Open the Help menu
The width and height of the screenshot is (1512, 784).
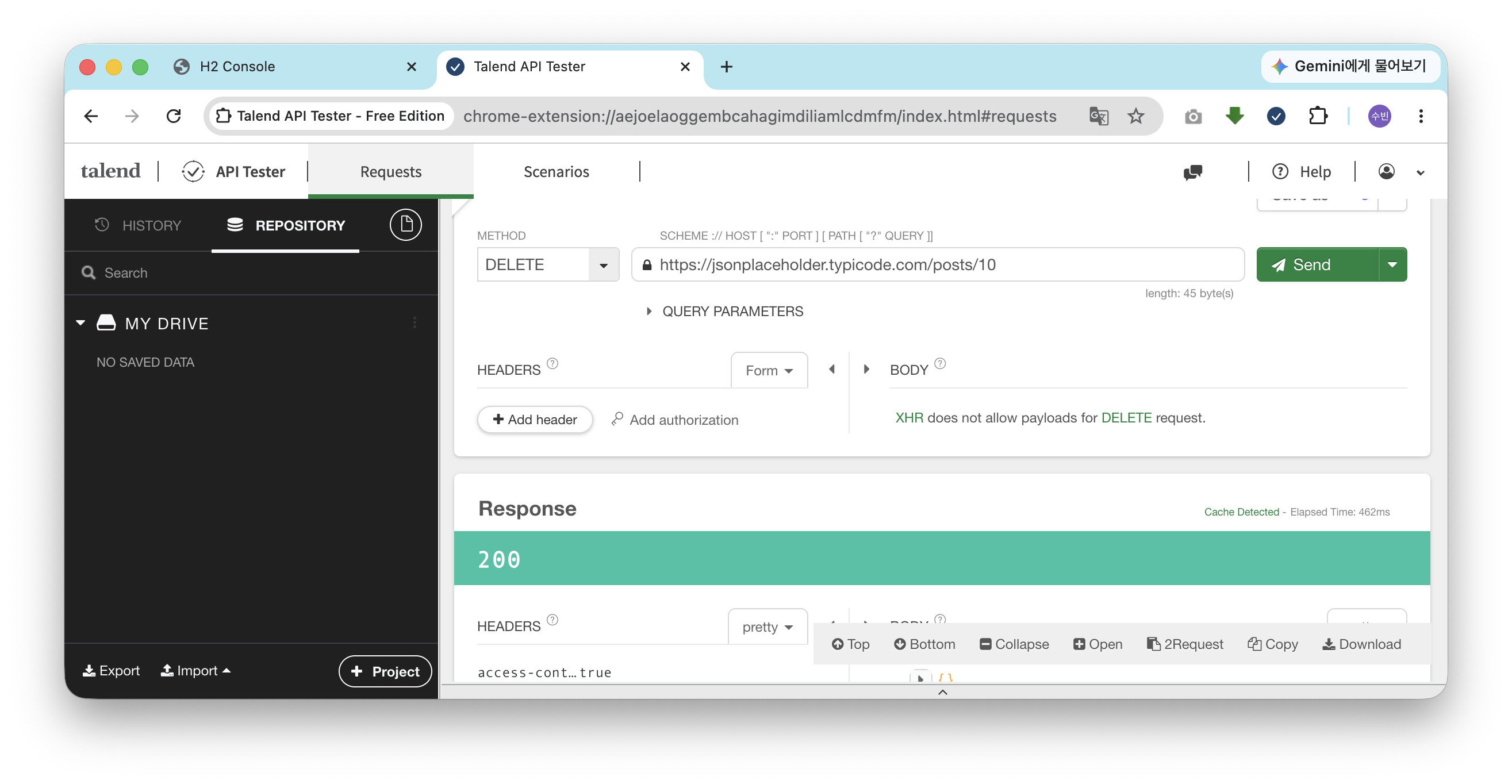1301,172
